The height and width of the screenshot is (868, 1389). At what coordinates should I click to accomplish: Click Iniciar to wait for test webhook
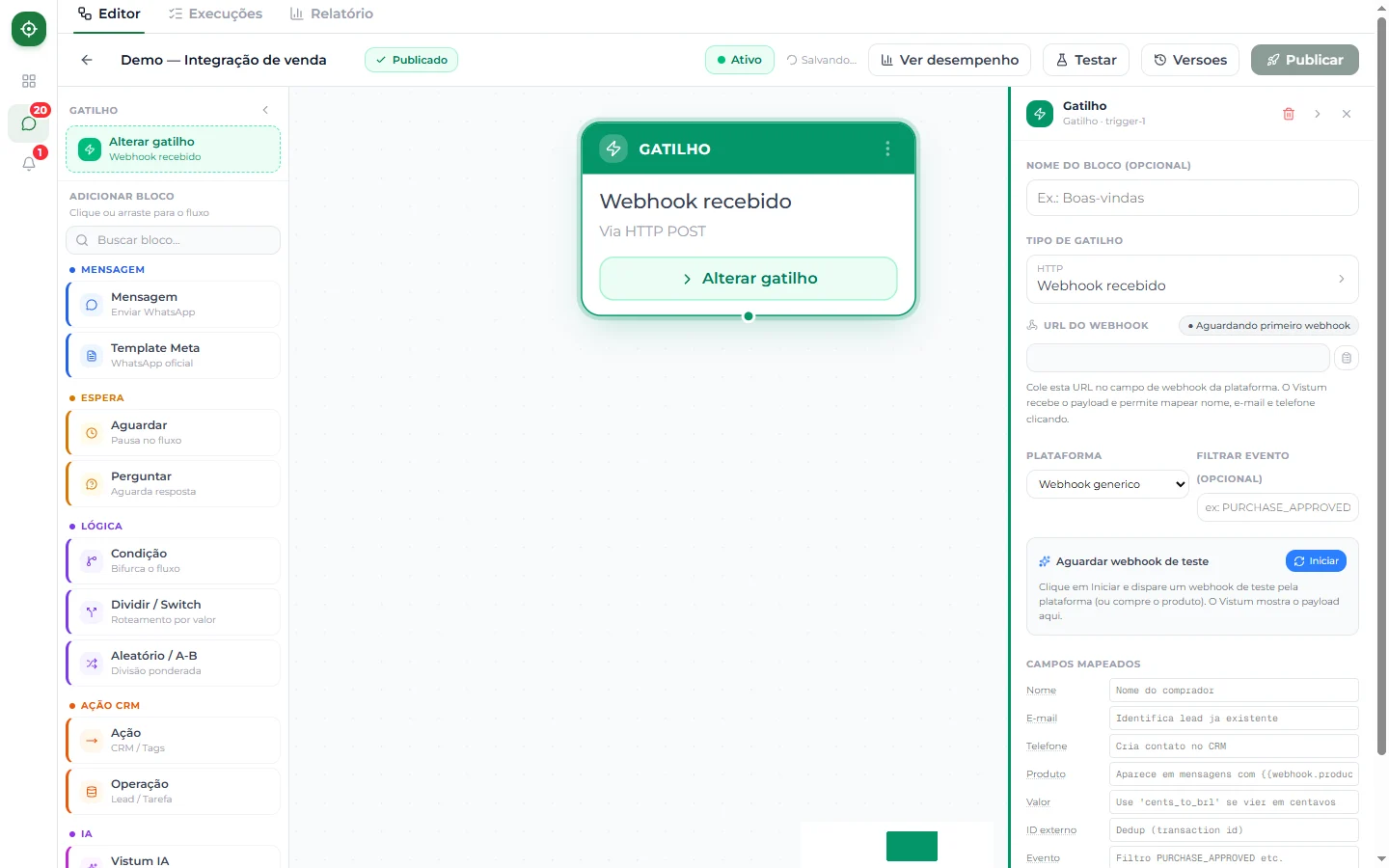point(1316,561)
